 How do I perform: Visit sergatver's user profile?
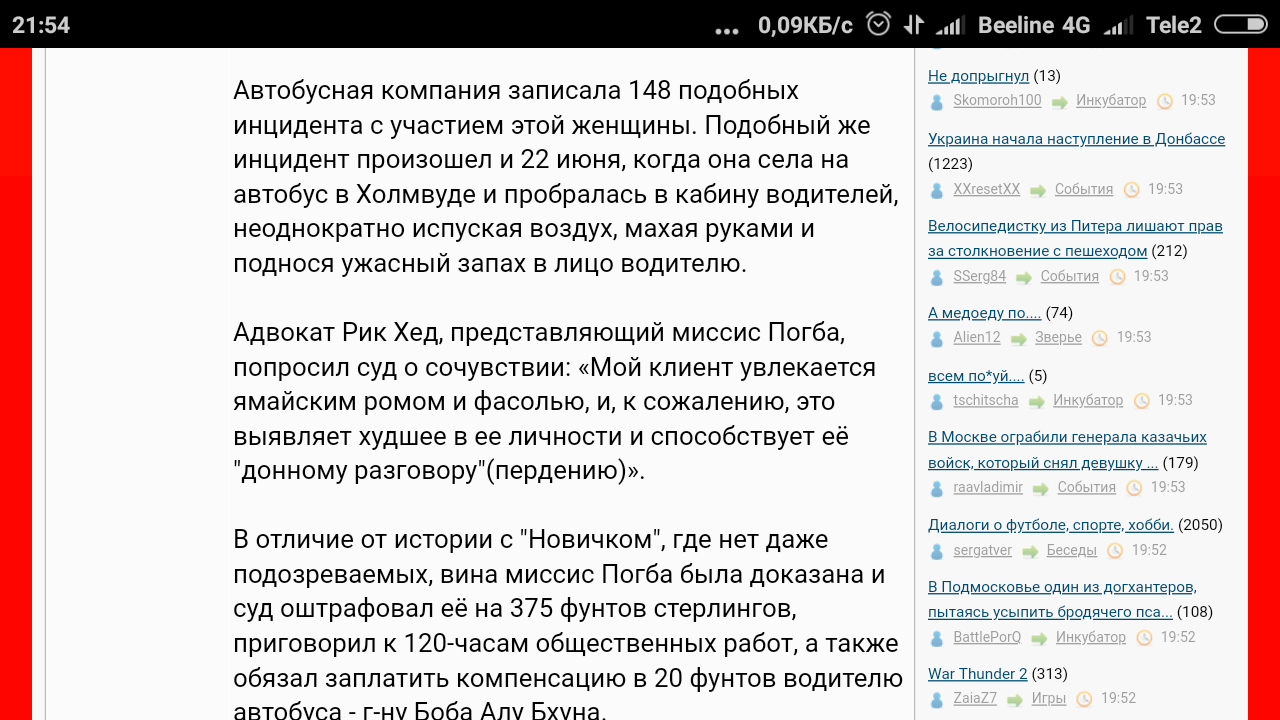983,550
